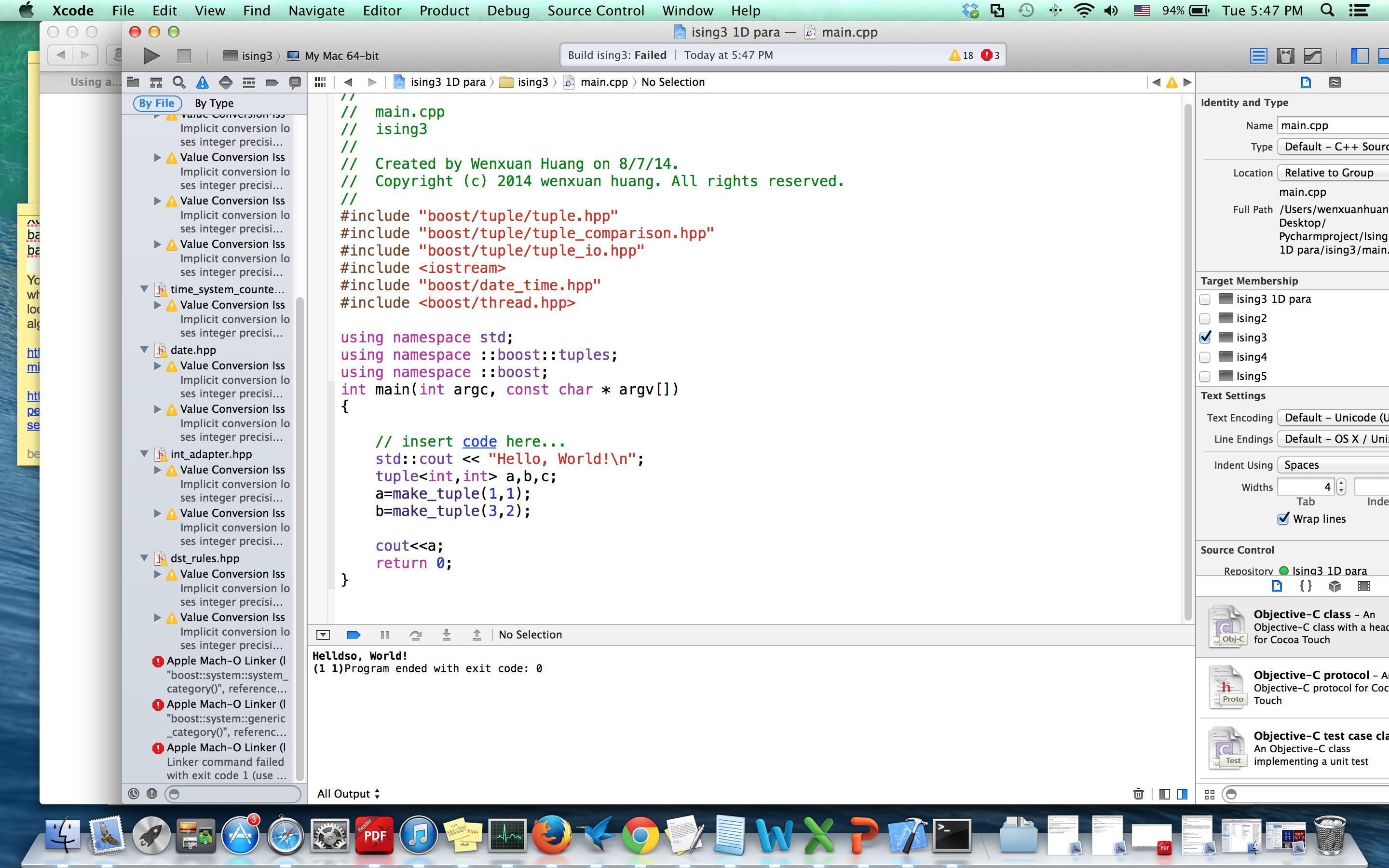The image size is (1389, 868).
Task: Open the Test navigator diamond icon
Action: pos(226,82)
